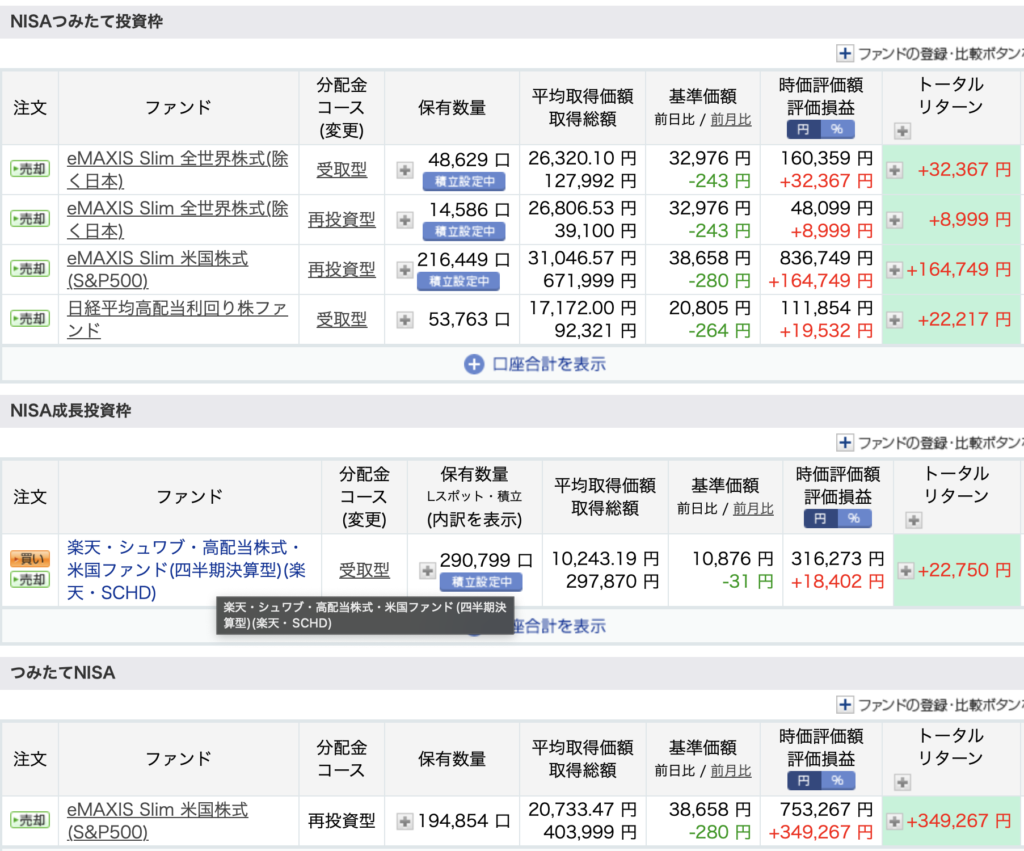This screenshot has width=1024, height=851.
Task: Click plus icon beside 194,854口 holdings
Action: (x=405, y=821)
